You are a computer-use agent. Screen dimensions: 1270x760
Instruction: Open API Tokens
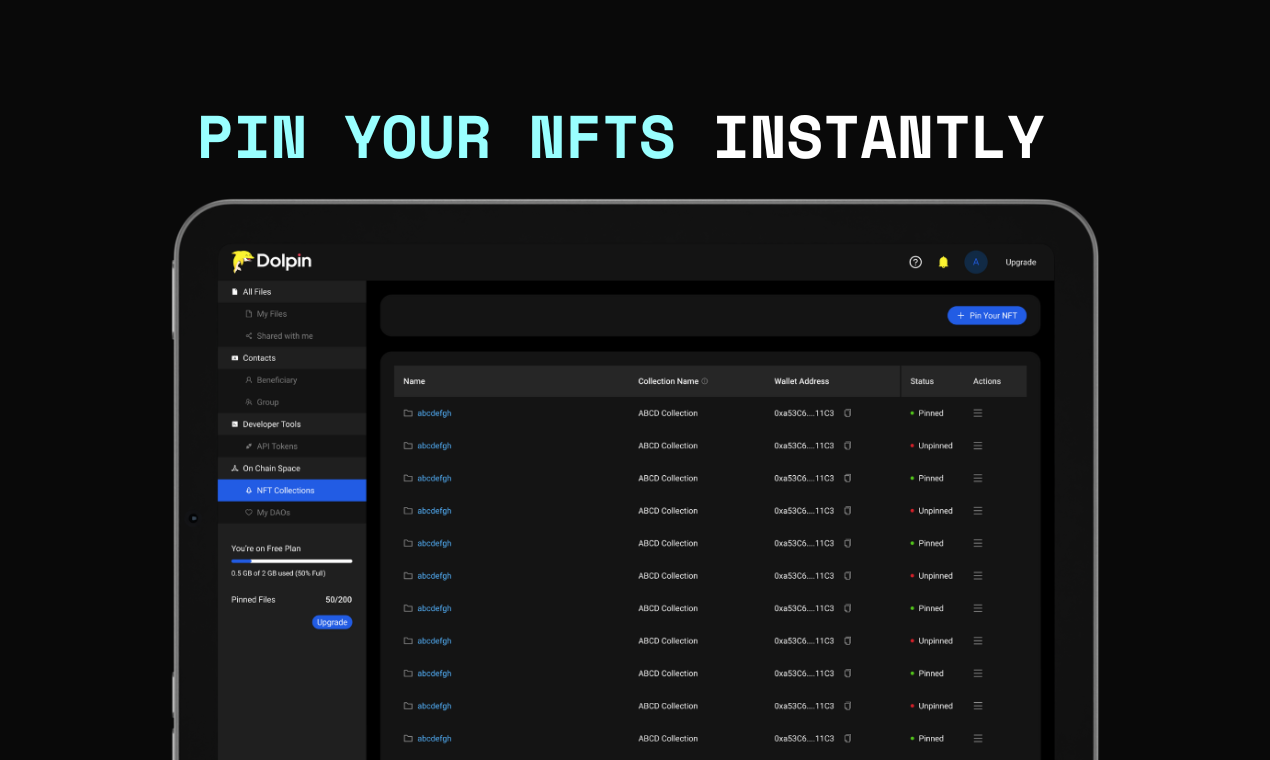(292, 446)
